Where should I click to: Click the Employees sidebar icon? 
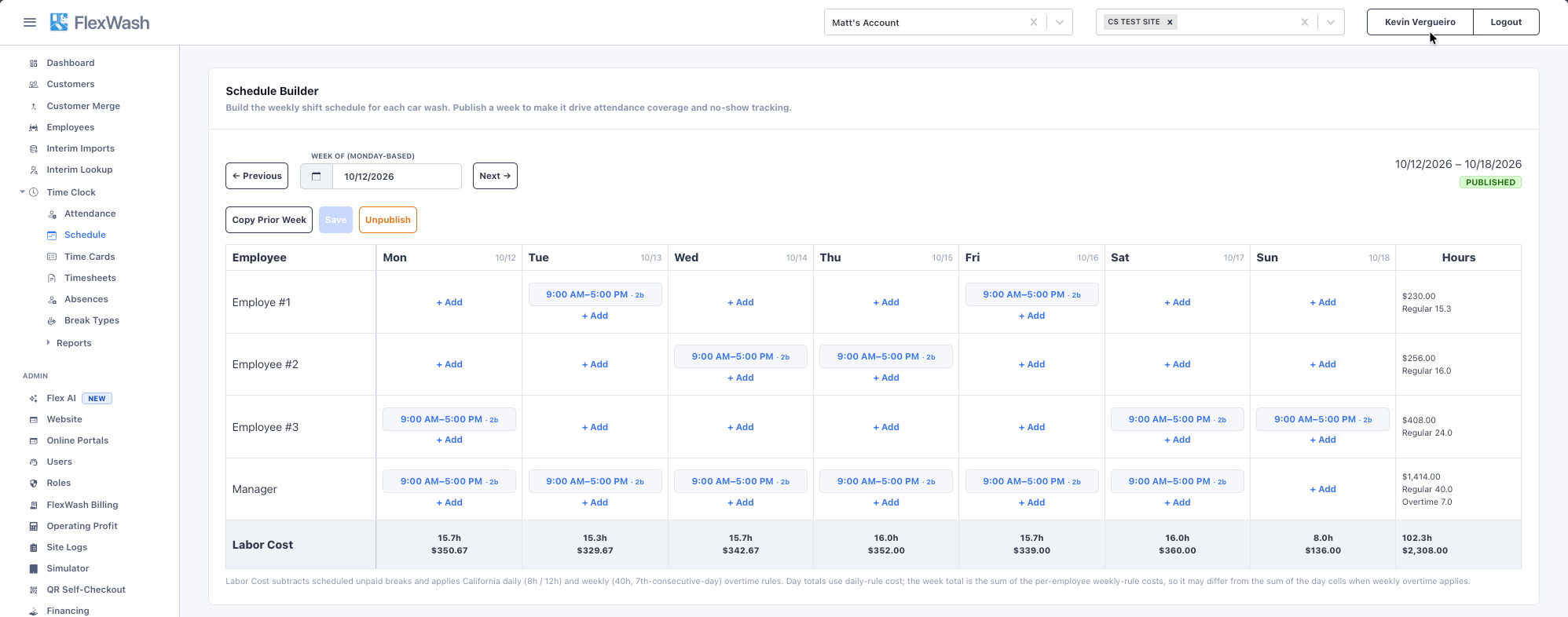(x=34, y=128)
